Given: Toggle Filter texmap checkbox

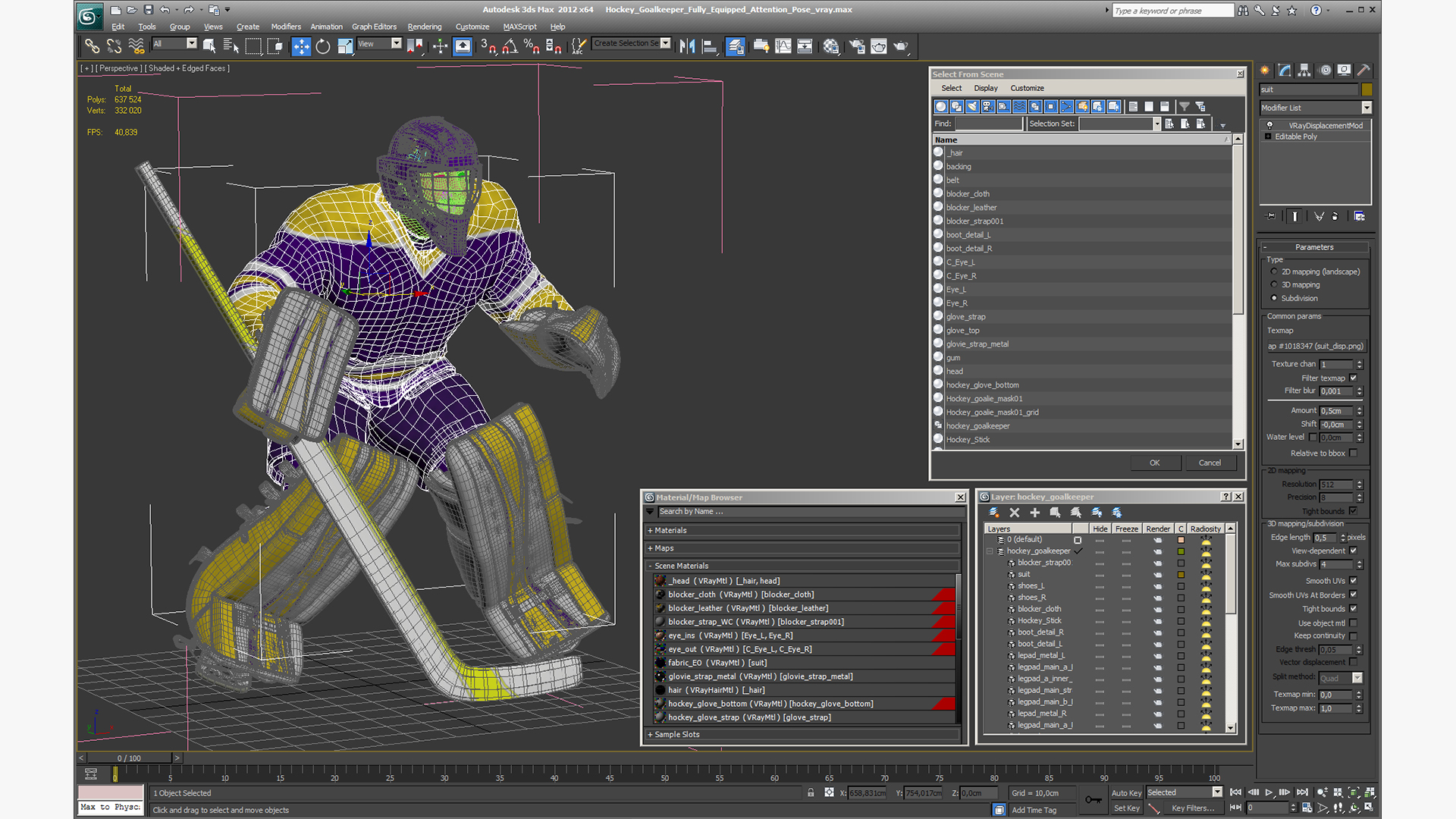Looking at the screenshot, I should pyautogui.click(x=1354, y=378).
